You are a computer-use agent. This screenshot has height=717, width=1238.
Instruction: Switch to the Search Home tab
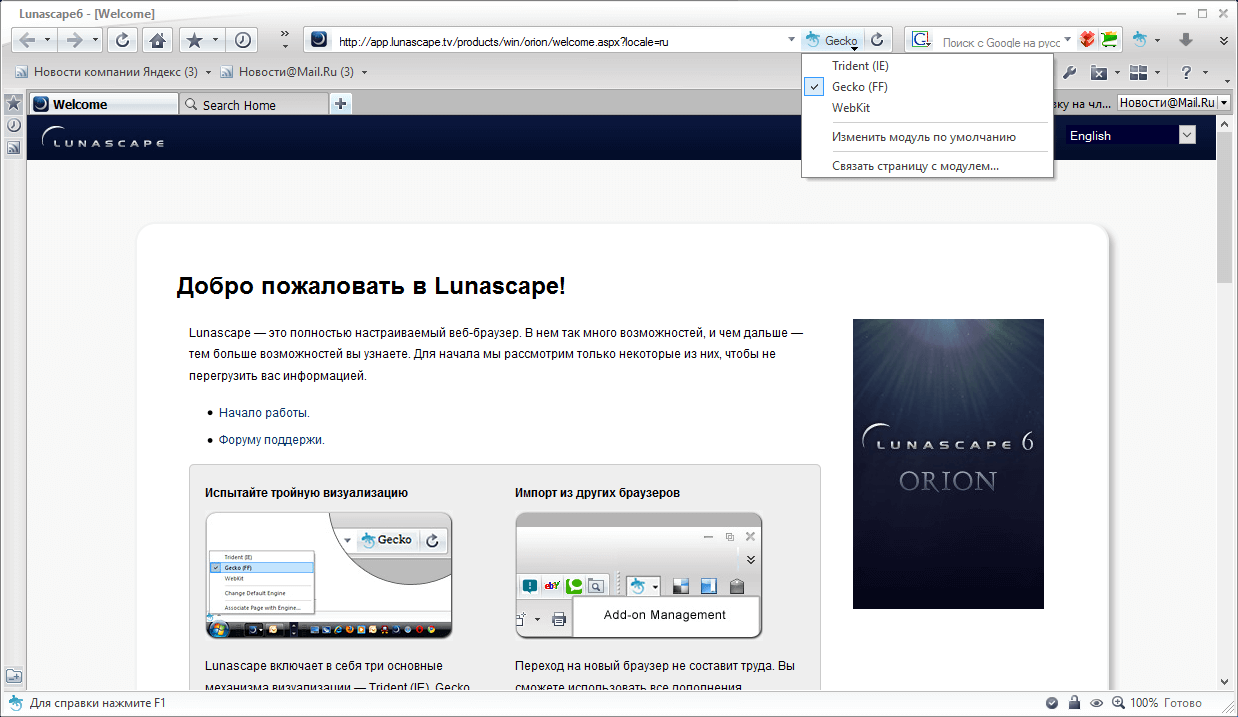pyautogui.click(x=254, y=104)
